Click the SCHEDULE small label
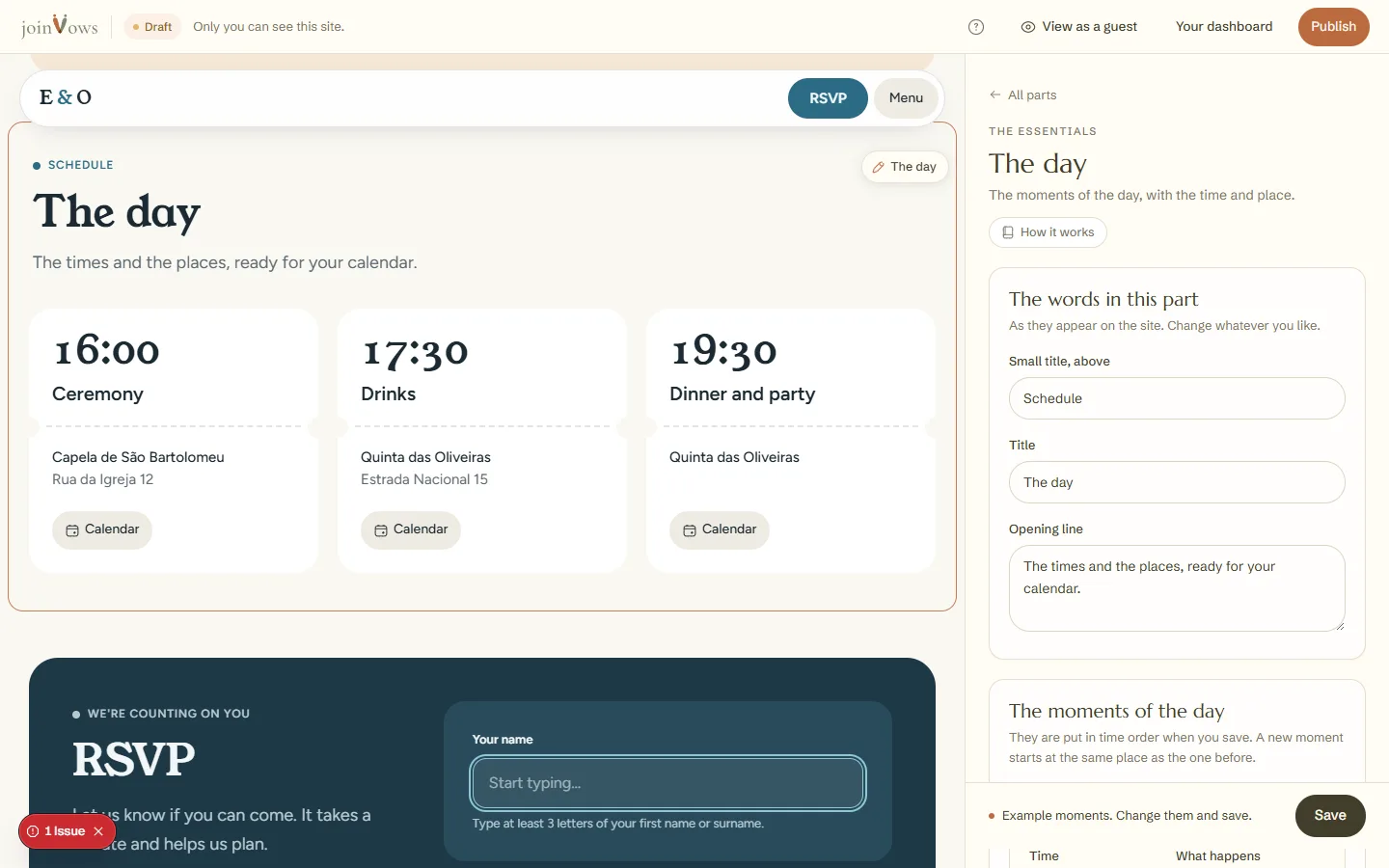The width and height of the screenshot is (1389, 868). (81, 165)
